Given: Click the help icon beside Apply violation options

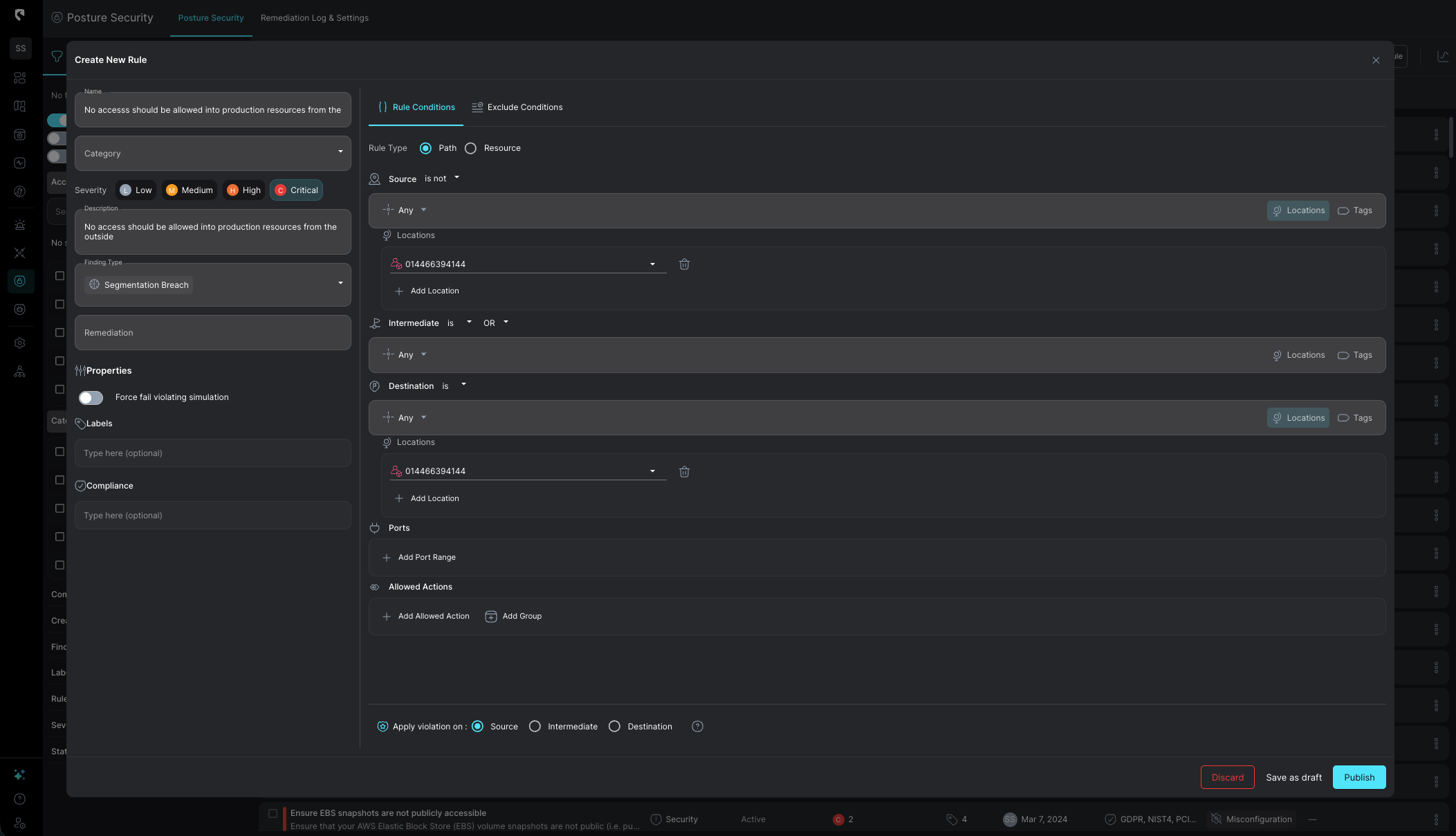Looking at the screenshot, I should point(697,727).
